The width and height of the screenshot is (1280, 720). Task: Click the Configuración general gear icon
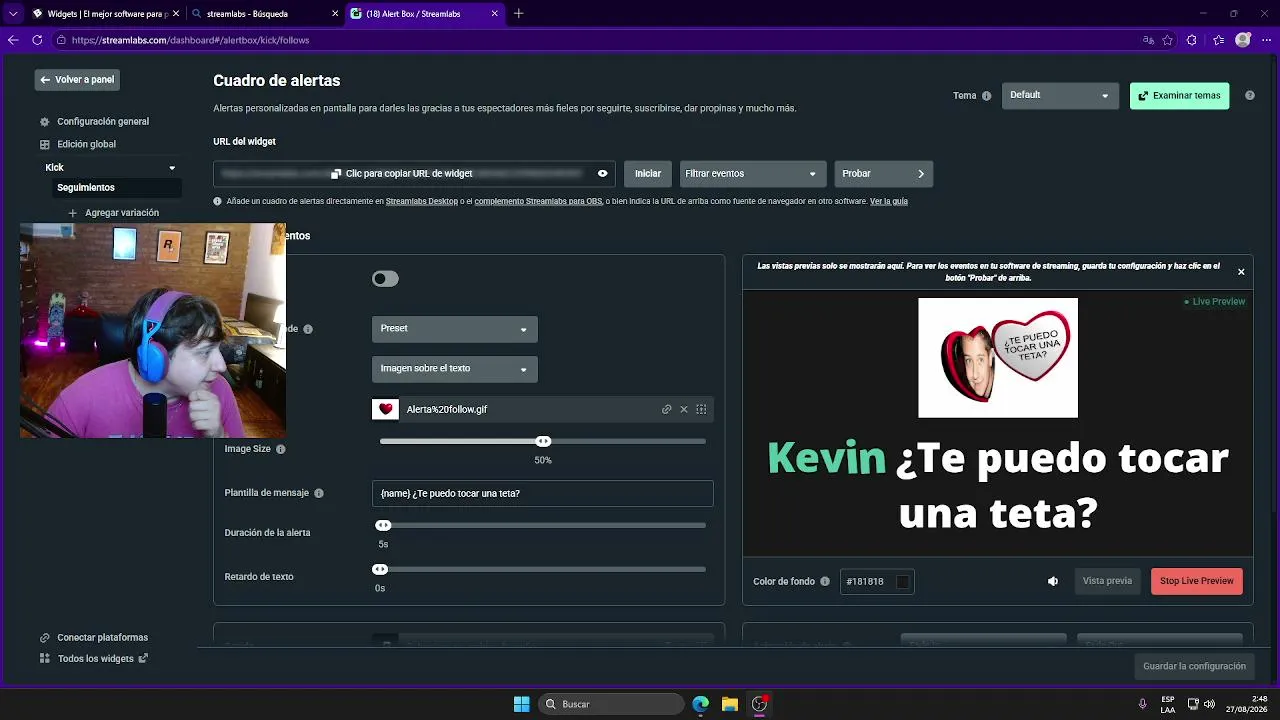44,122
